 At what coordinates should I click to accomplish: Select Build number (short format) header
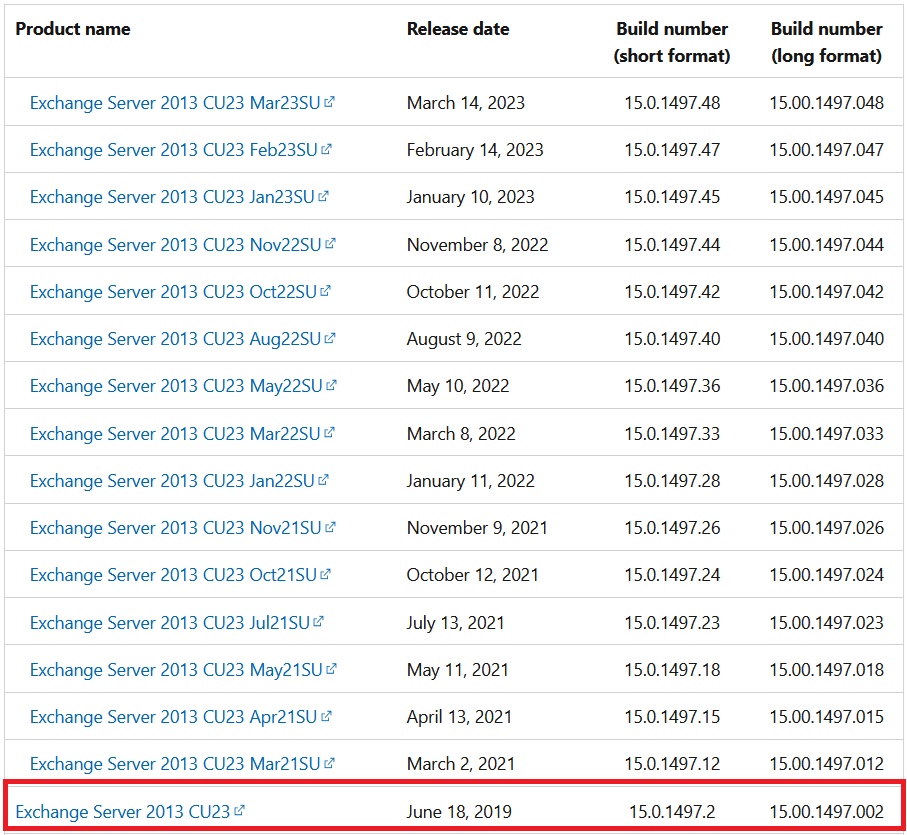(672, 42)
